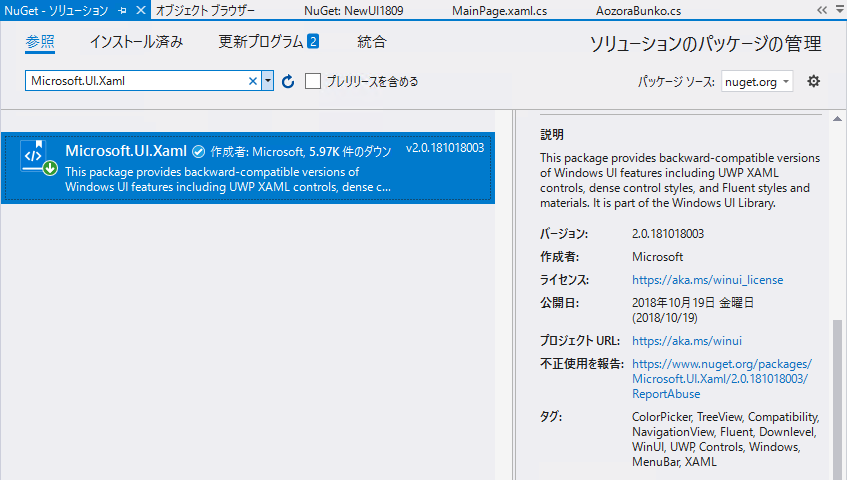The height and width of the screenshot is (480, 847).
Task: Open the オブジェクト ブラウザー document tab
Action: 205,11
